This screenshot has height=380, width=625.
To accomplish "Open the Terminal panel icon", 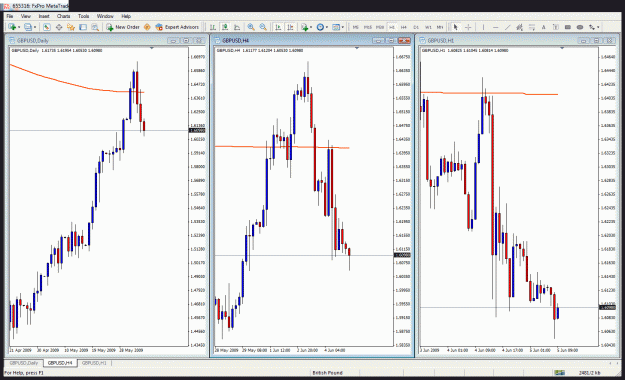I will 83,27.
